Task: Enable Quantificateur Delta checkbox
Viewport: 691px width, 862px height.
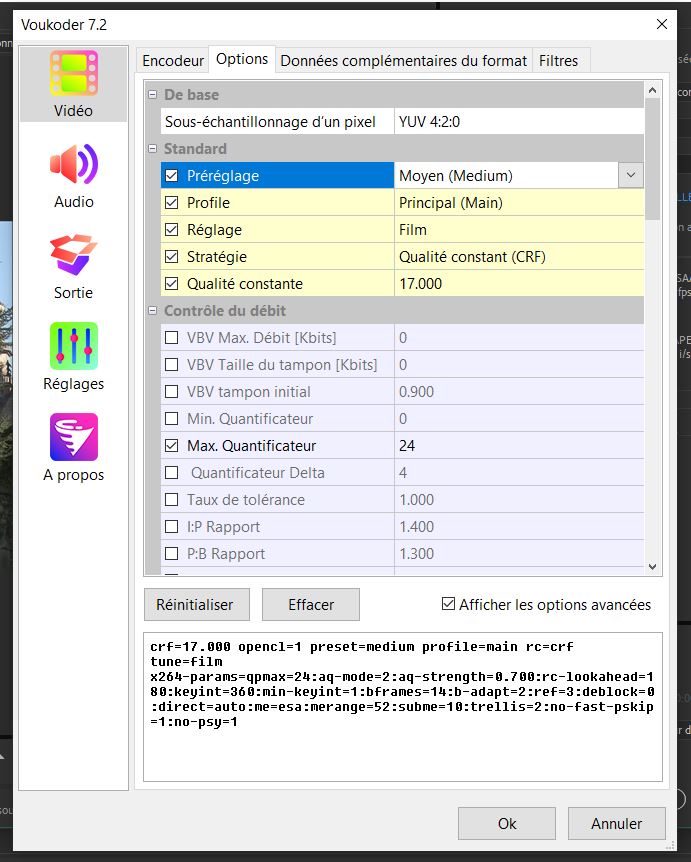Action: point(172,472)
